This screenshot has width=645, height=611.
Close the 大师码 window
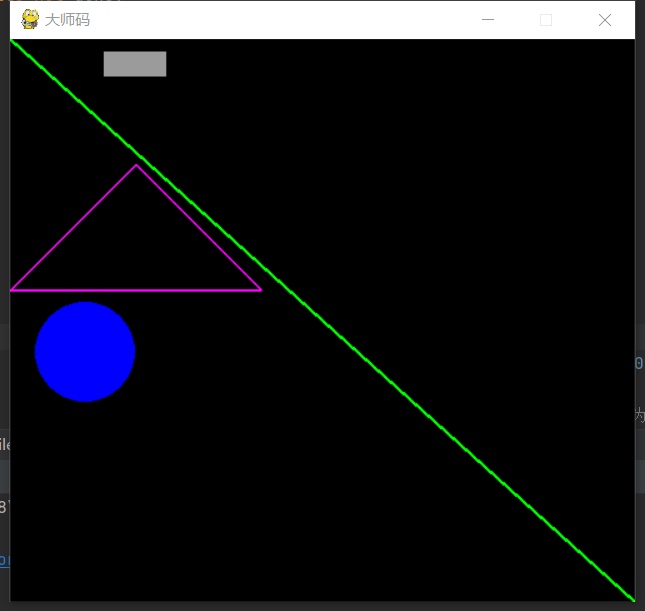point(605,20)
